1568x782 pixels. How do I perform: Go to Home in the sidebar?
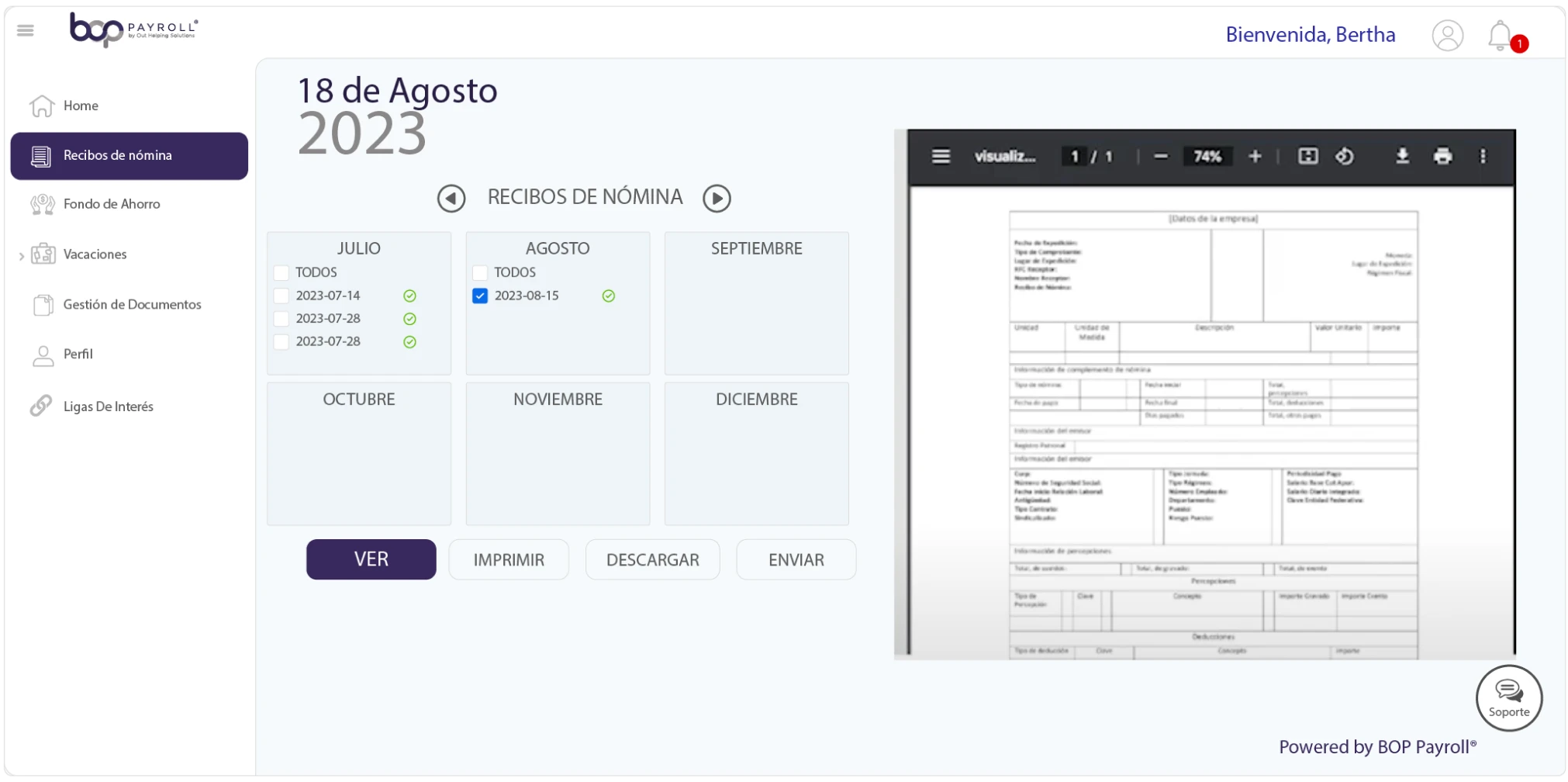point(81,106)
